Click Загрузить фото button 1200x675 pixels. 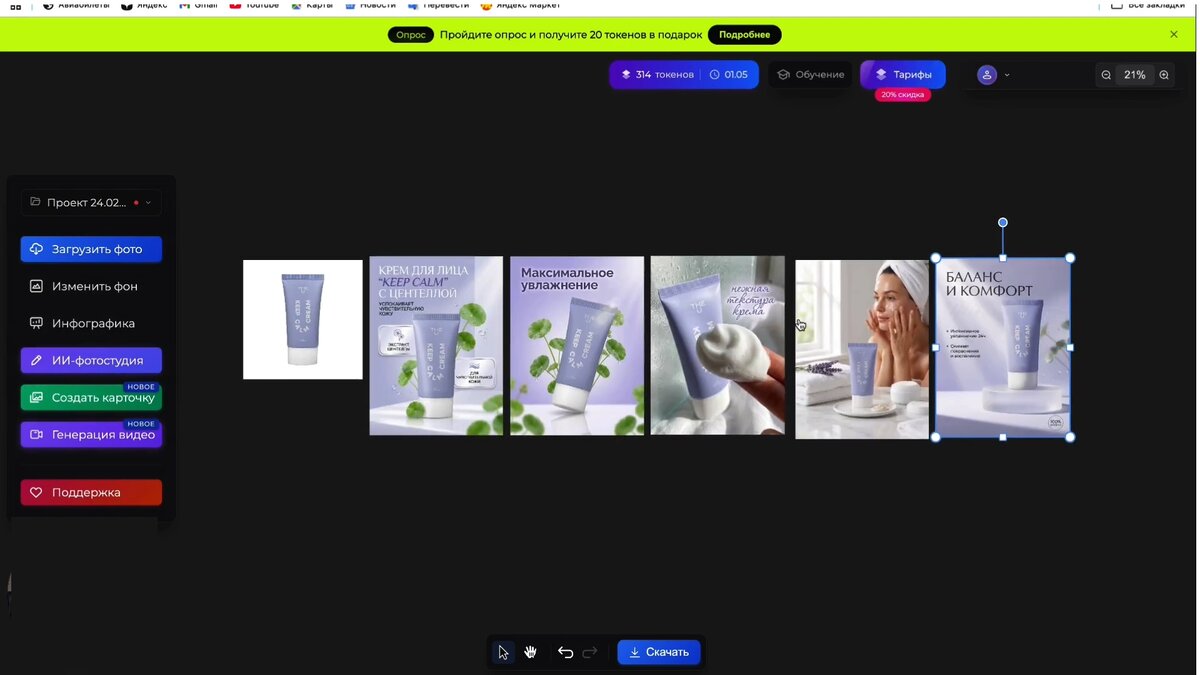coord(91,249)
